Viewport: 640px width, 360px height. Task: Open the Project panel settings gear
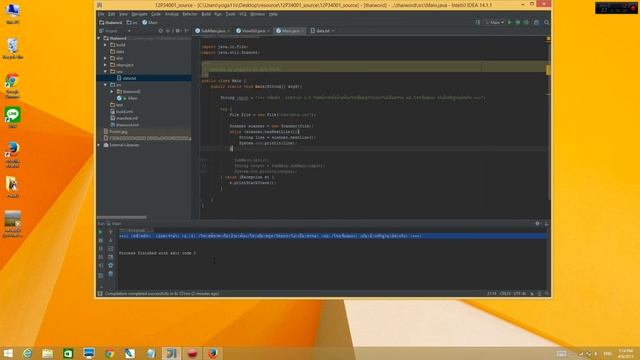(x=178, y=31)
